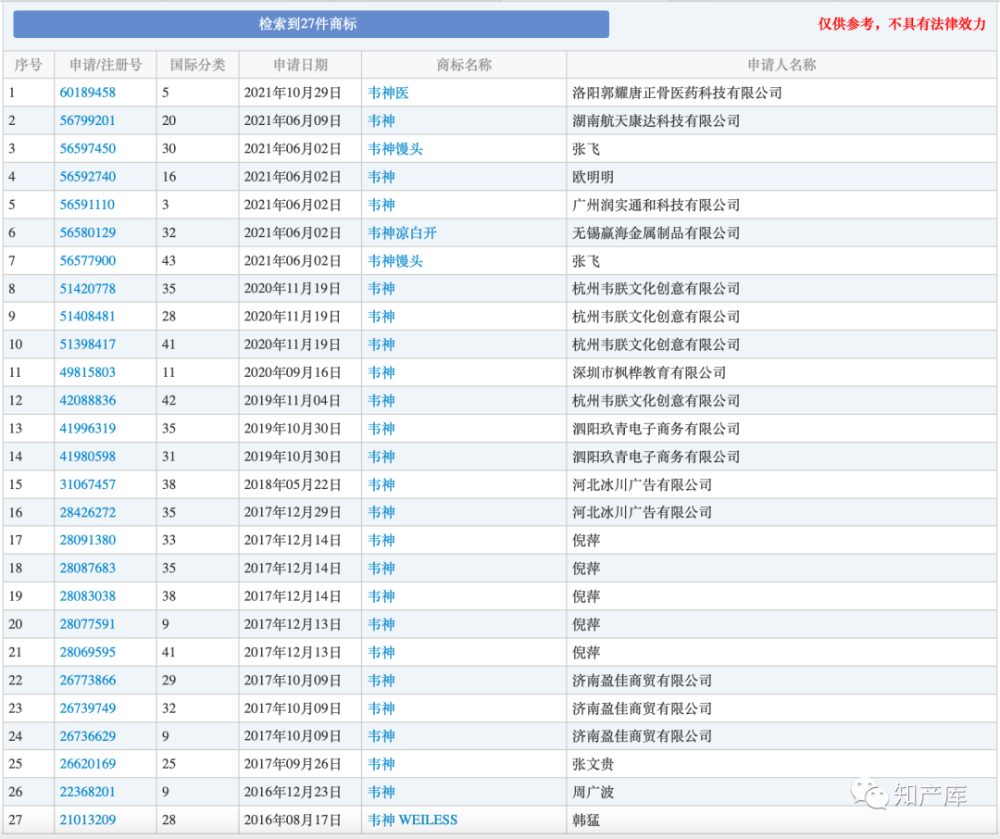This screenshot has height=839, width=1000.
Task: Open application number 49815803
Action: point(87,372)
